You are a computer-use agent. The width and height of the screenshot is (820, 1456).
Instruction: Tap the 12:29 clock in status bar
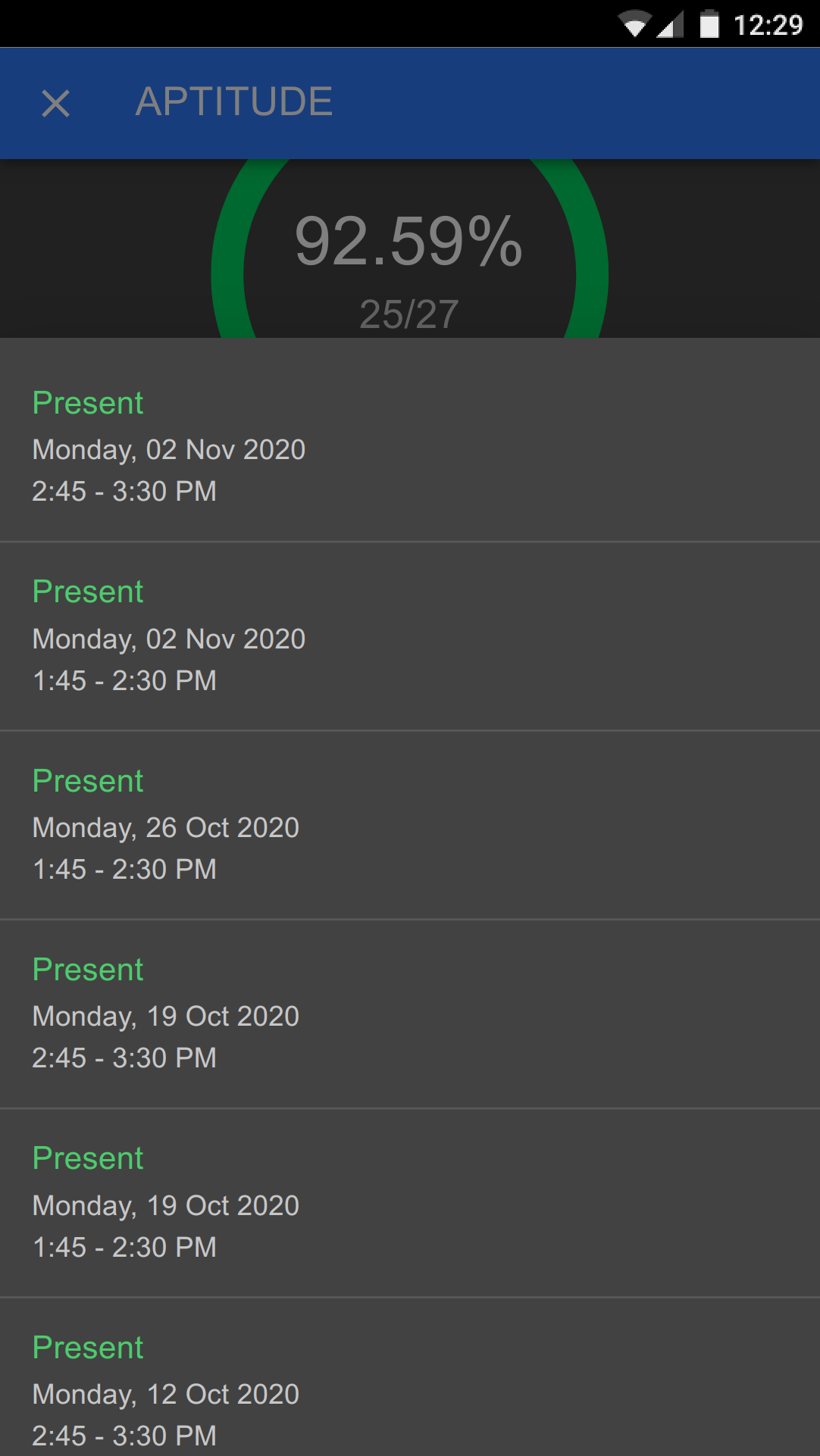click(x=768, y=25)
